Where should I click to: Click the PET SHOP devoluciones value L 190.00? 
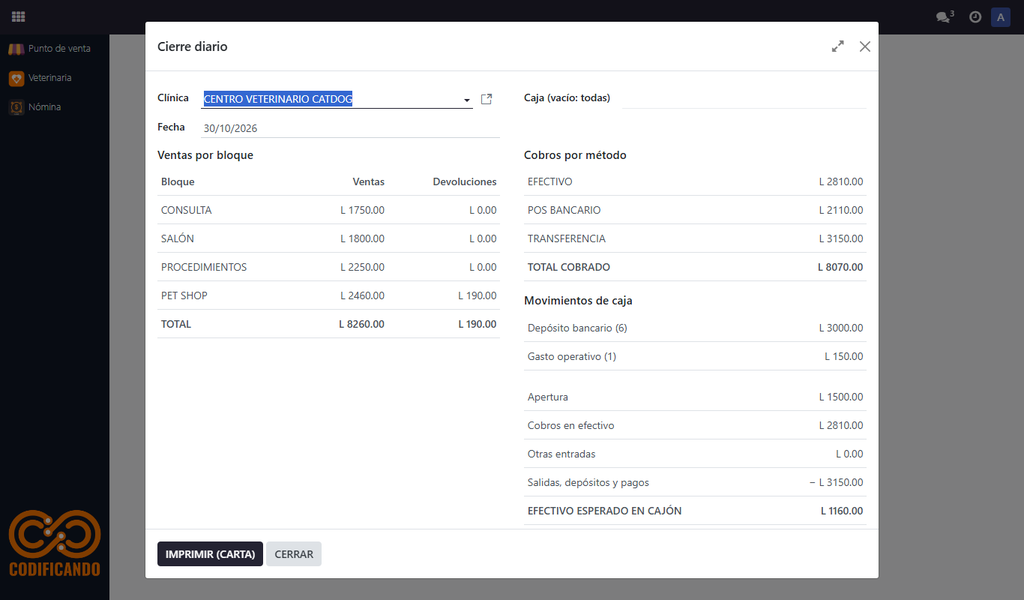click(477, 296)
